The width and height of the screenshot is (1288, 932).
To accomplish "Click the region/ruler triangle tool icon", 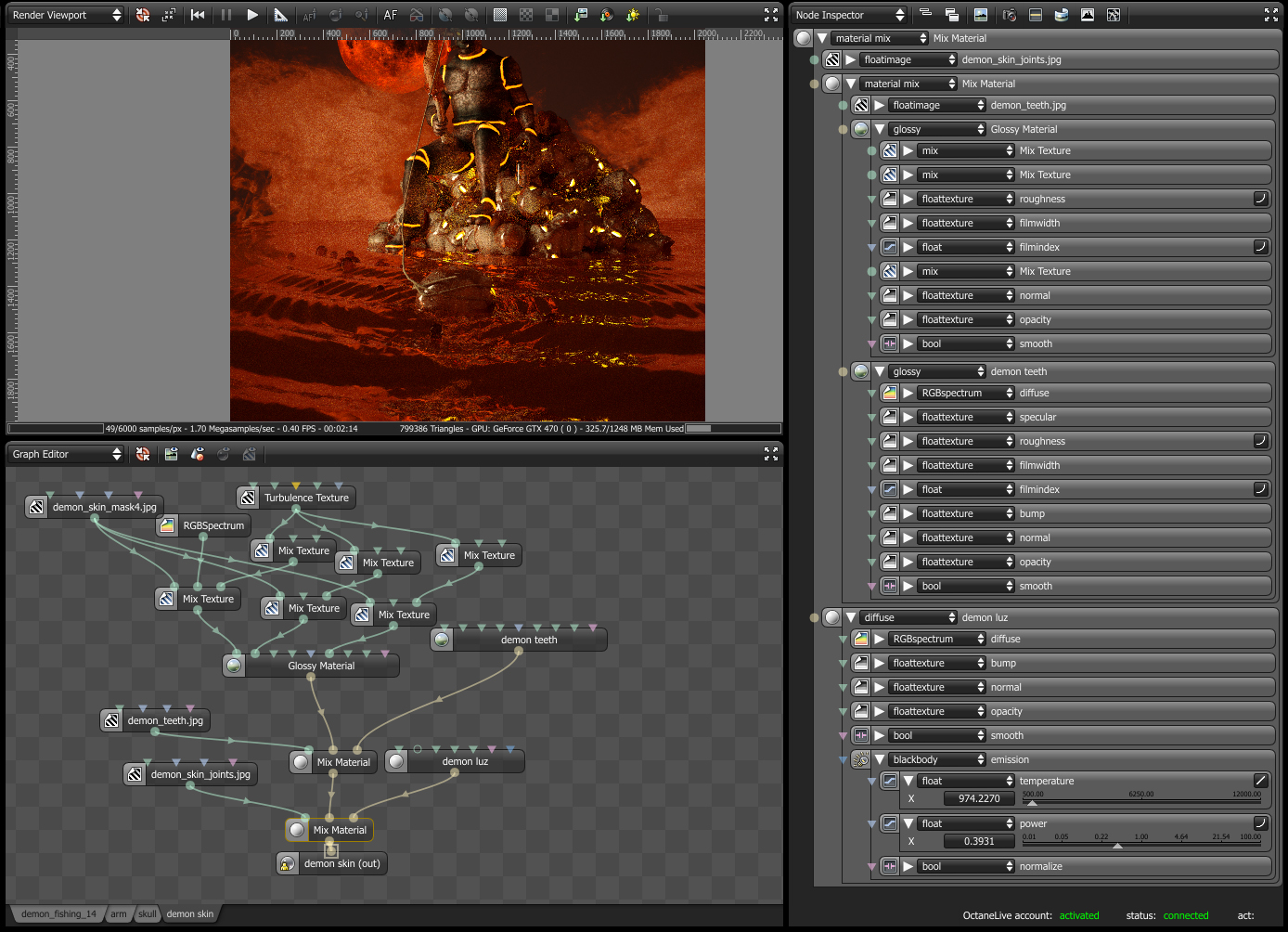I will [x=280, y=15].
